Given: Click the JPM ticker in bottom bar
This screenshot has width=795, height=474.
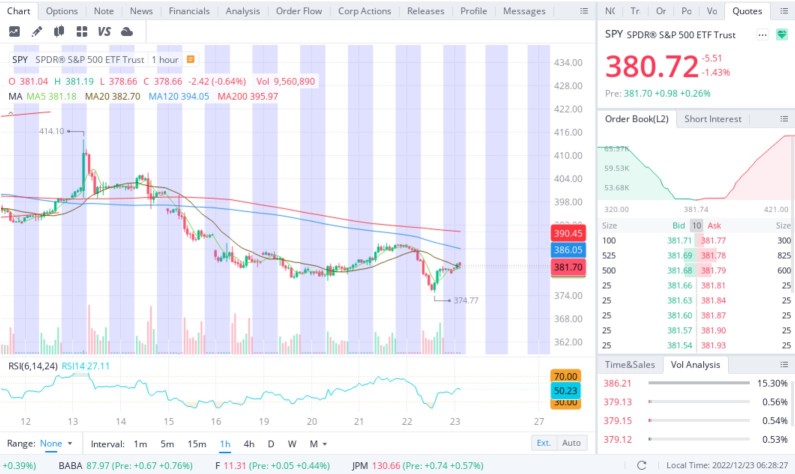Looking at the screenshot, I should (x=359, y=465).
